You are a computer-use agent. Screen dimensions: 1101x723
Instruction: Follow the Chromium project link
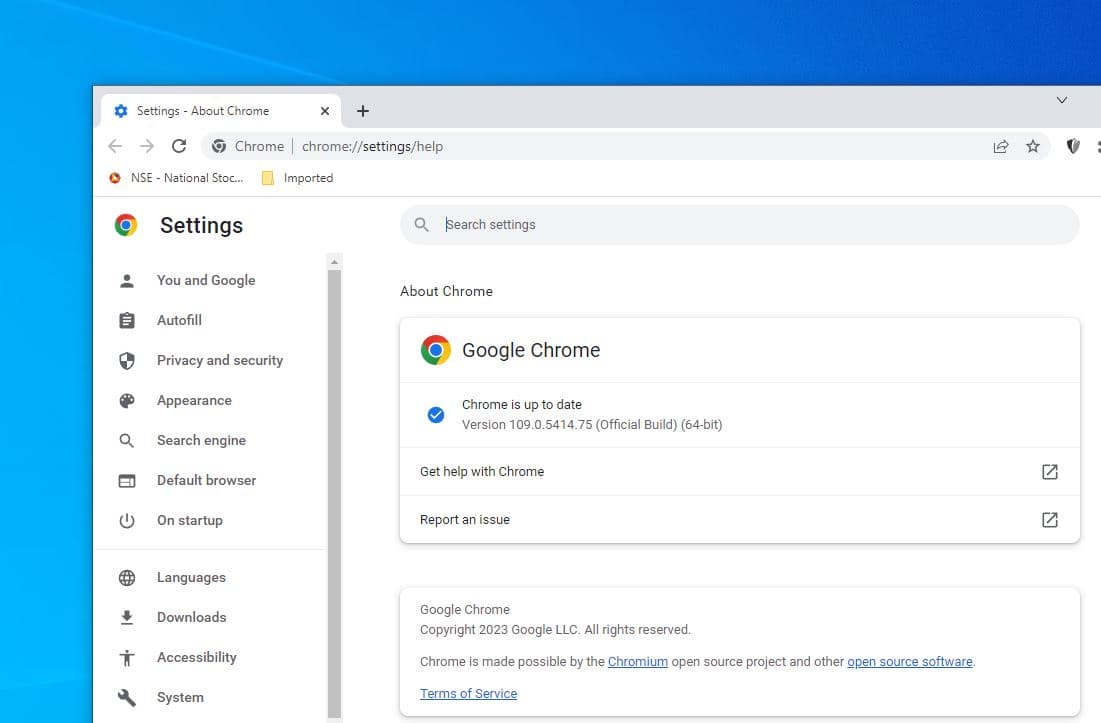click(638, 661)
